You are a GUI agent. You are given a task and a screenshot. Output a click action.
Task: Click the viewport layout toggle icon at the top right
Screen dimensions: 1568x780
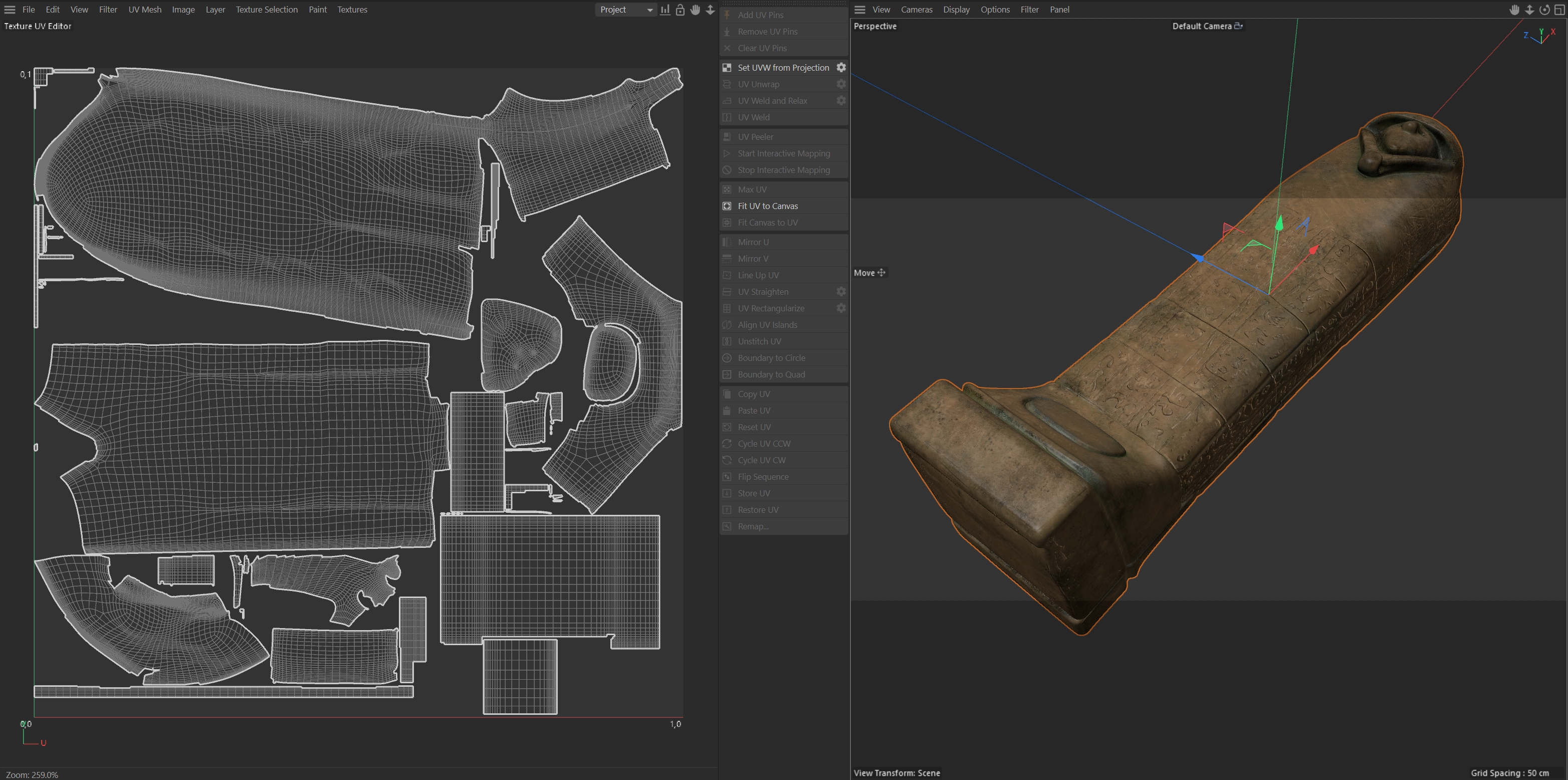1559,10
